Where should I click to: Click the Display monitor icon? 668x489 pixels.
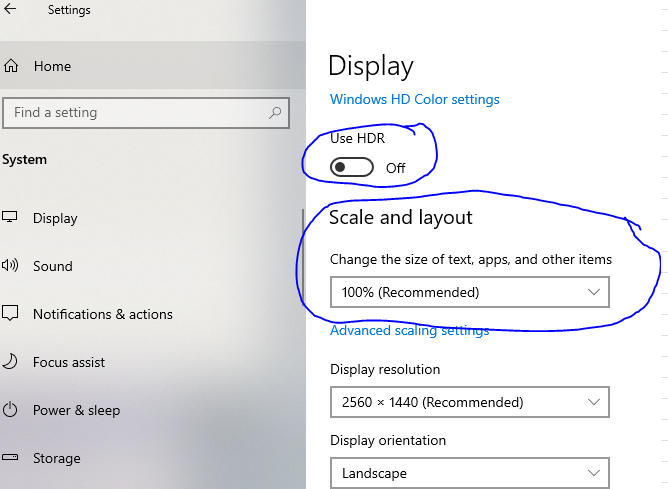pyautogui.click(x=10, y=217)
